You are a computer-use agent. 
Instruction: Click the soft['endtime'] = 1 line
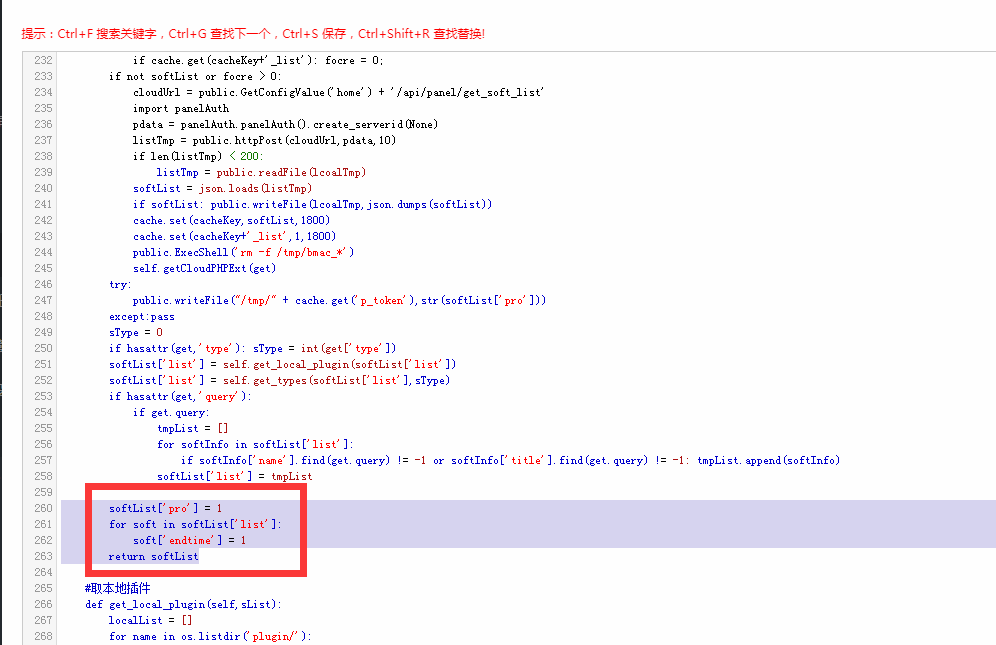[x=189, y=540]
